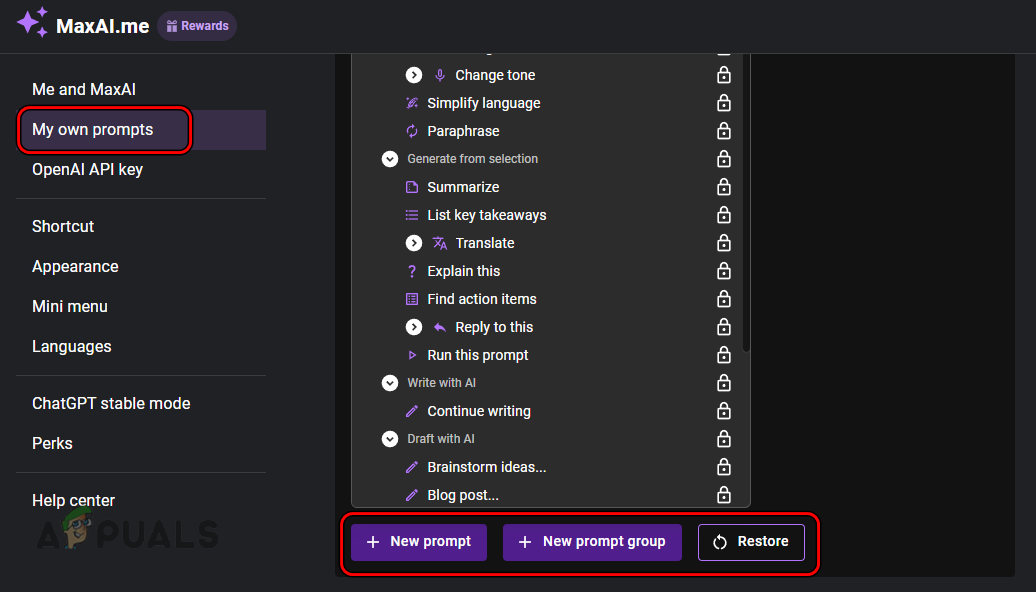Click the lock icon next to Summarize
Viewport: 1036px width, 592px height.
click(723, 186)
